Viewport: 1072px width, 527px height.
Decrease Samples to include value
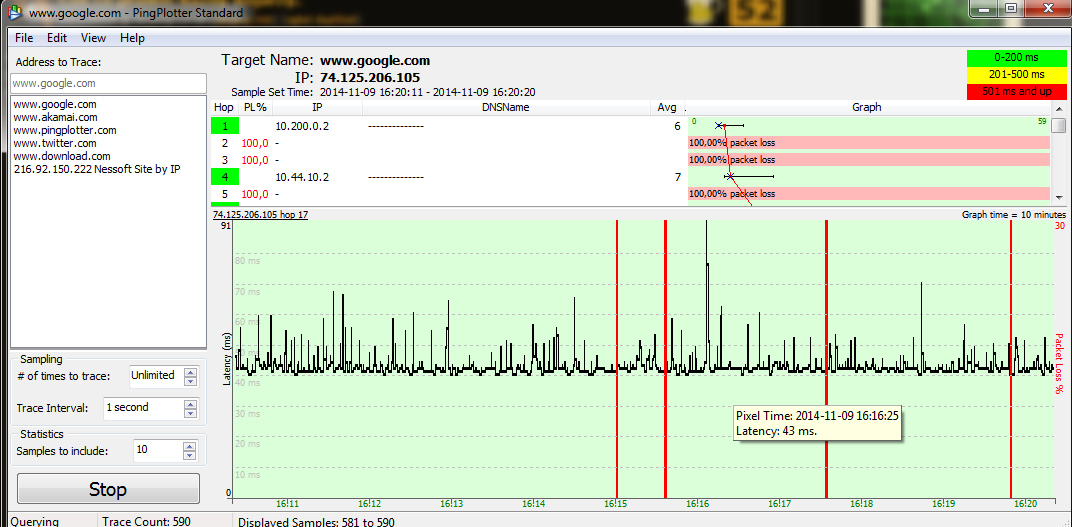click(x=191, y=456)
